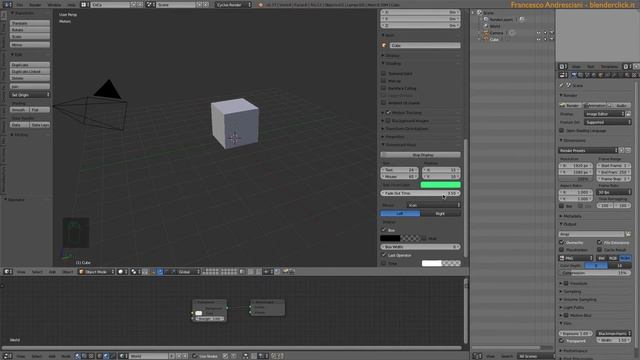Open the Object menu in 3D viewport header
Screen dimensions: 640x360
tap(67, 272)
